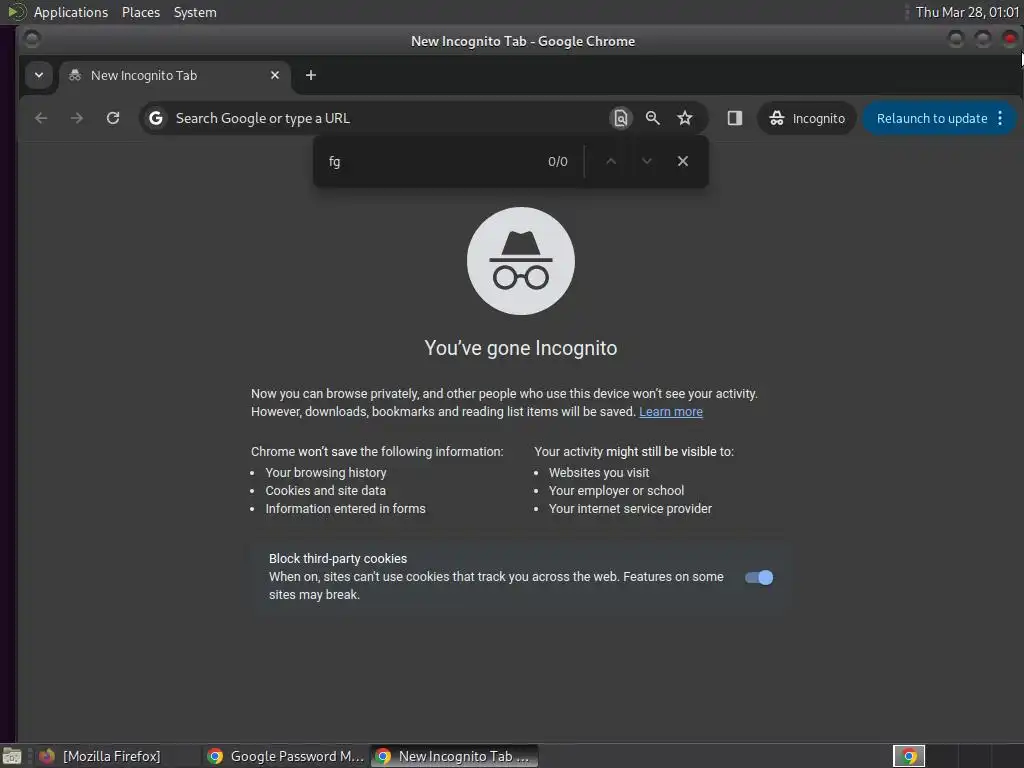1024x768 pixels.
Task: Close the find bar
Action: pyautogui.click(x=682, y=161)
